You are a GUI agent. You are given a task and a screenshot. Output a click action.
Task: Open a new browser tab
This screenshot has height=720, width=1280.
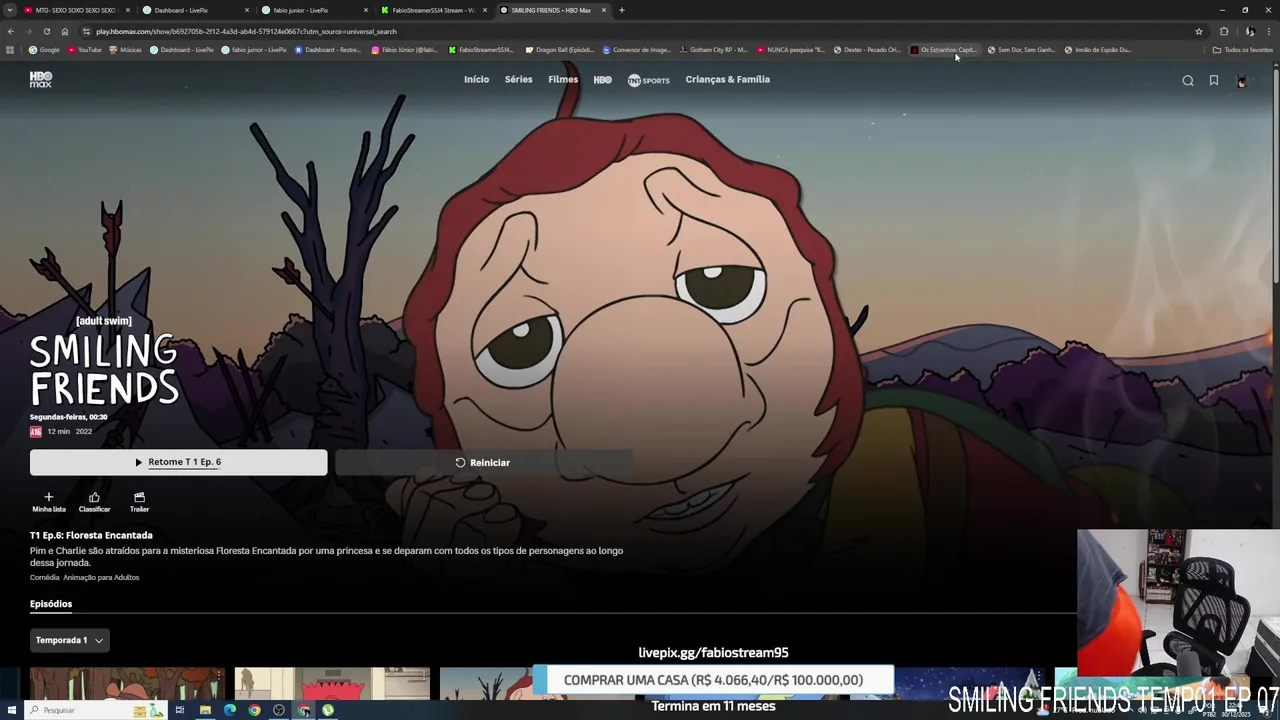(x=621, y=10)
